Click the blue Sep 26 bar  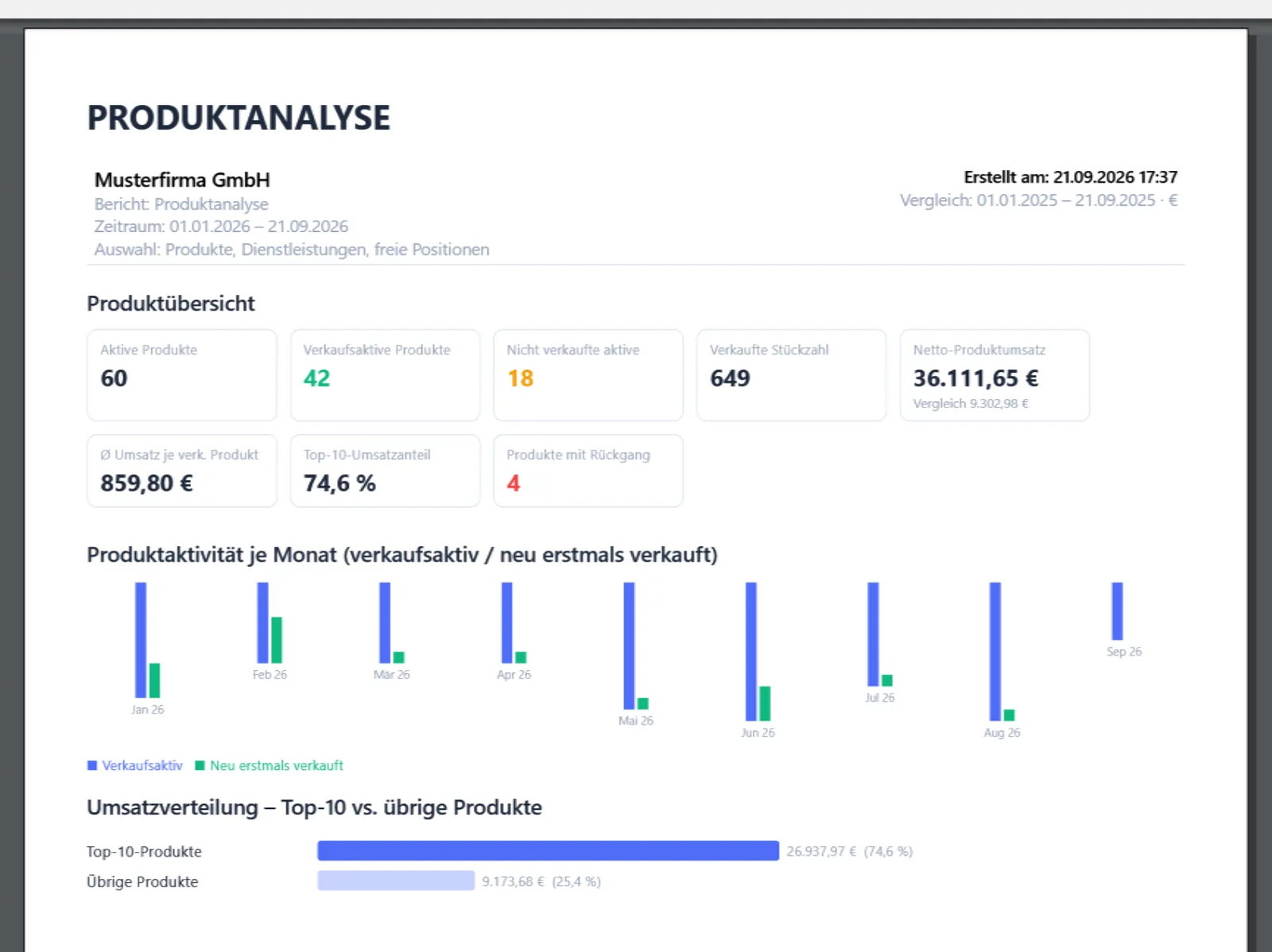click(1117, 611)
